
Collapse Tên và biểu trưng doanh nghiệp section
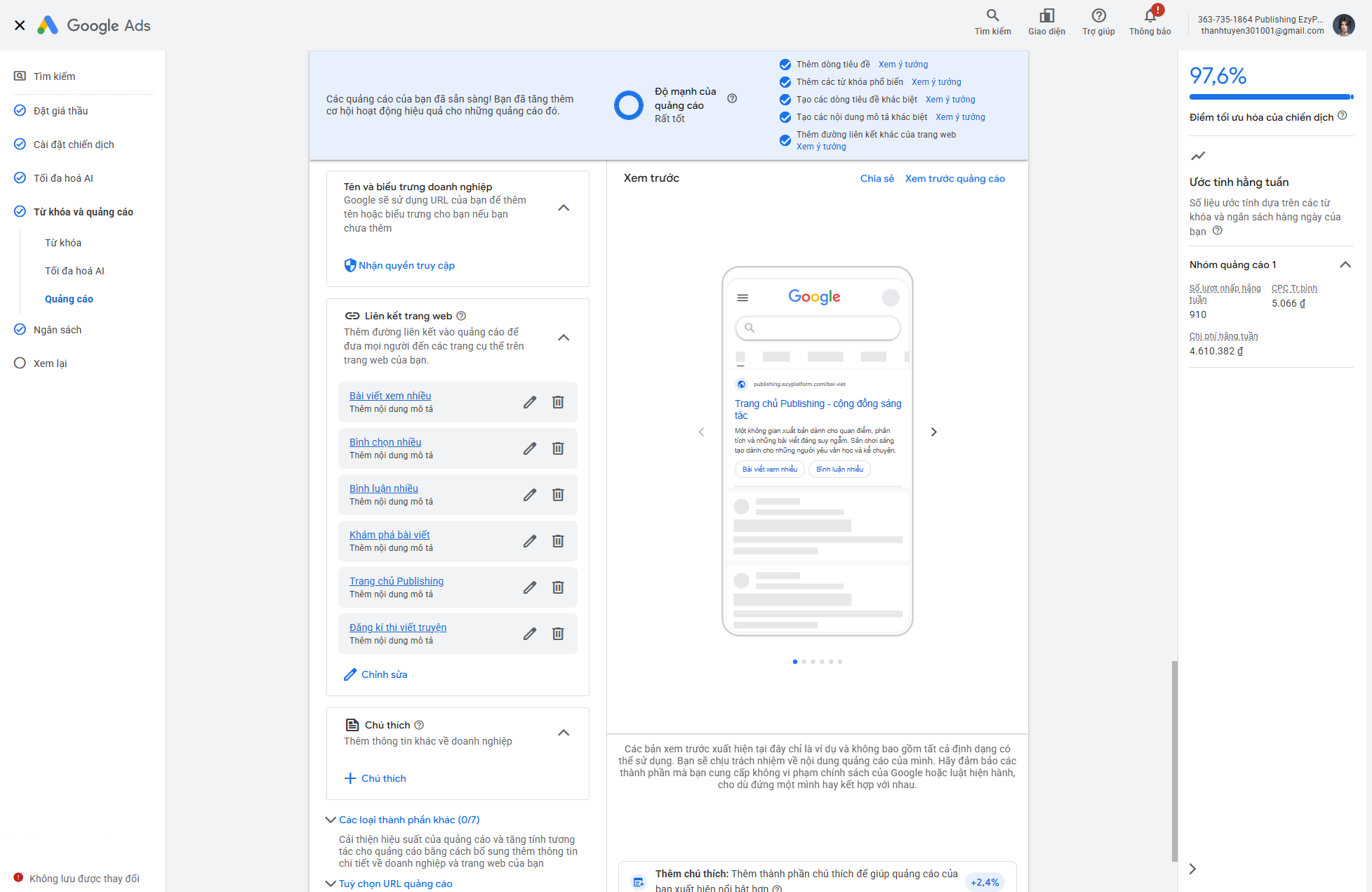coord(564,208)
